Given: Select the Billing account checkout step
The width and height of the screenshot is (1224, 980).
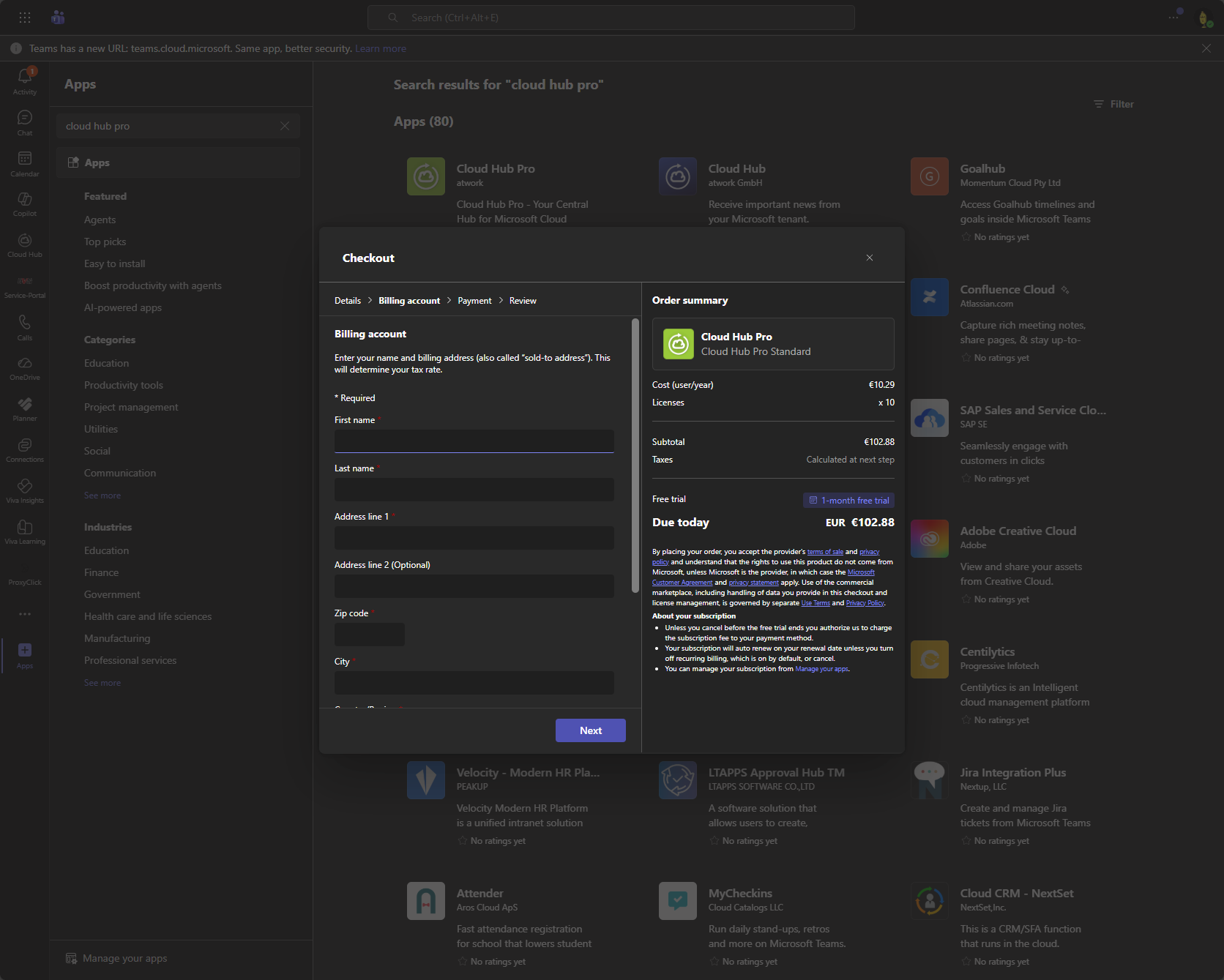Looking at the screenshot, I should coord(409,301).
